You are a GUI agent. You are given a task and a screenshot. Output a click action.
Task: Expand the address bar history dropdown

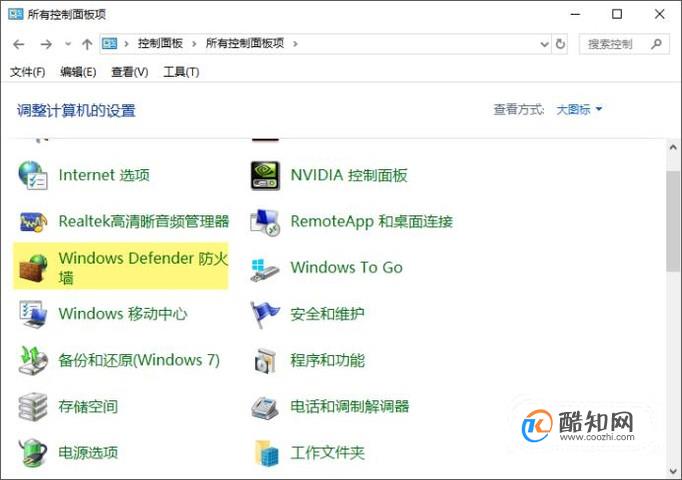click(x=544, y=44)
